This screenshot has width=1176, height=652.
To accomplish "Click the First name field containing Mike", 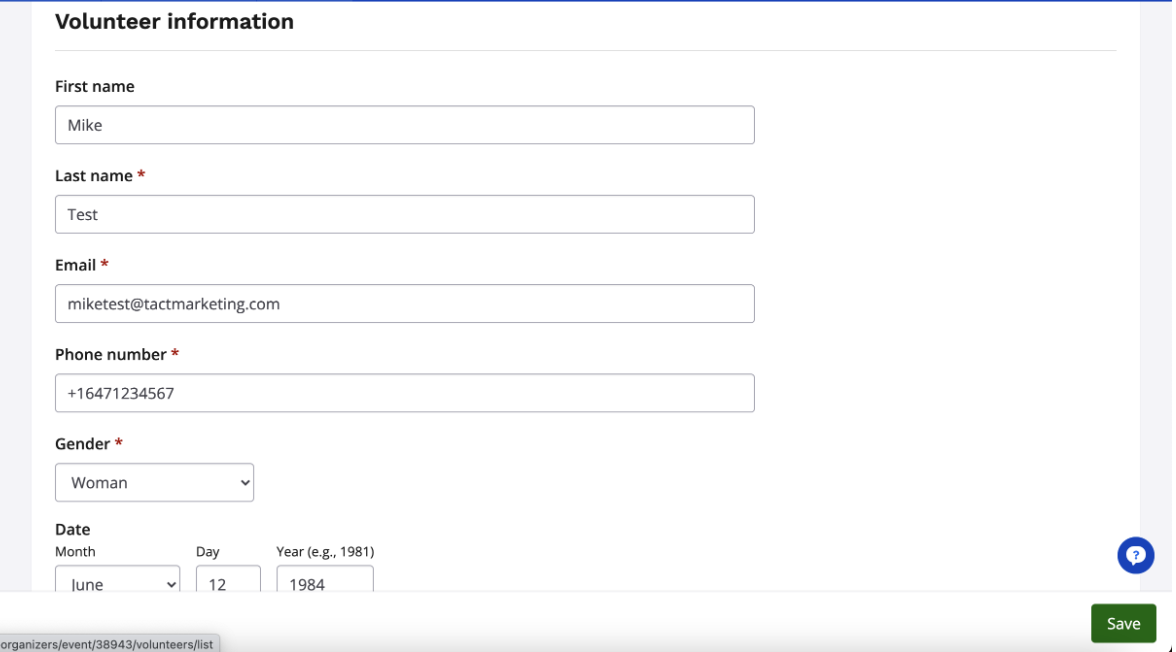I will click(404, 125).
